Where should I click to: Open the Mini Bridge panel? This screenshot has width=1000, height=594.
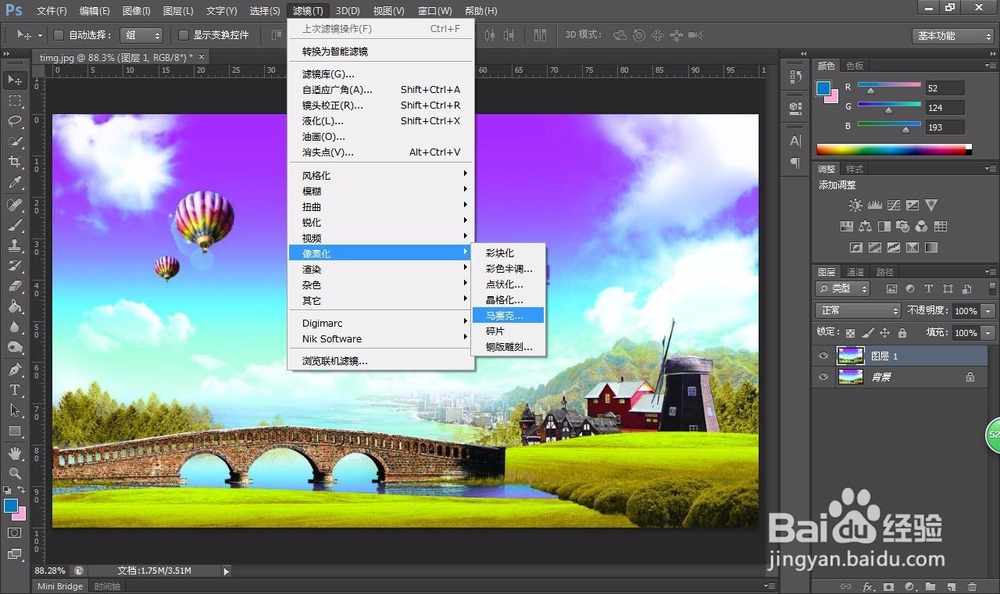pos(60,586)
